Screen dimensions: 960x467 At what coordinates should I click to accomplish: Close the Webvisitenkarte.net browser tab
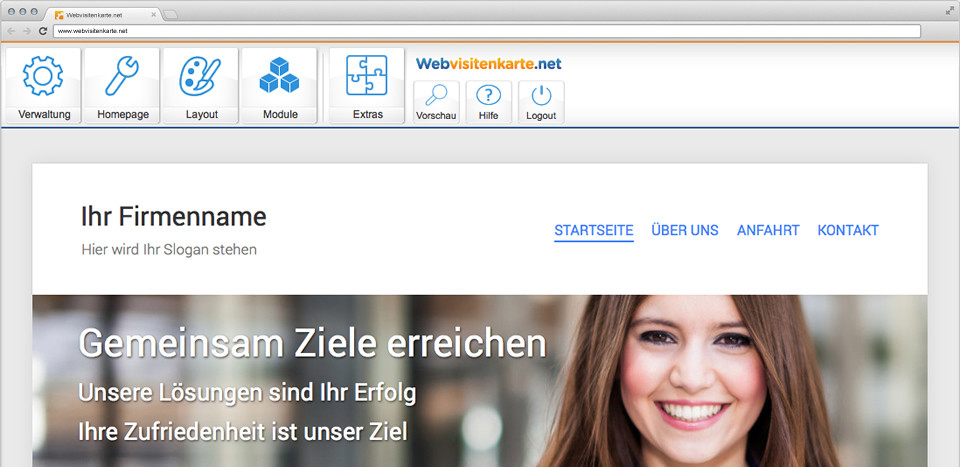tap(153, 15)
